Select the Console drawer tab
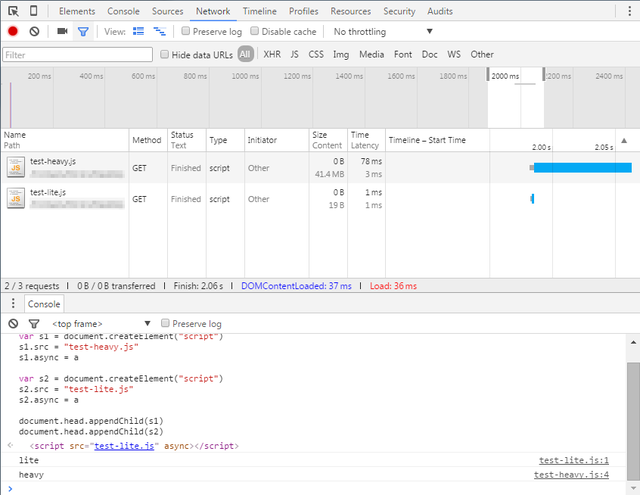 click(44, 304)
